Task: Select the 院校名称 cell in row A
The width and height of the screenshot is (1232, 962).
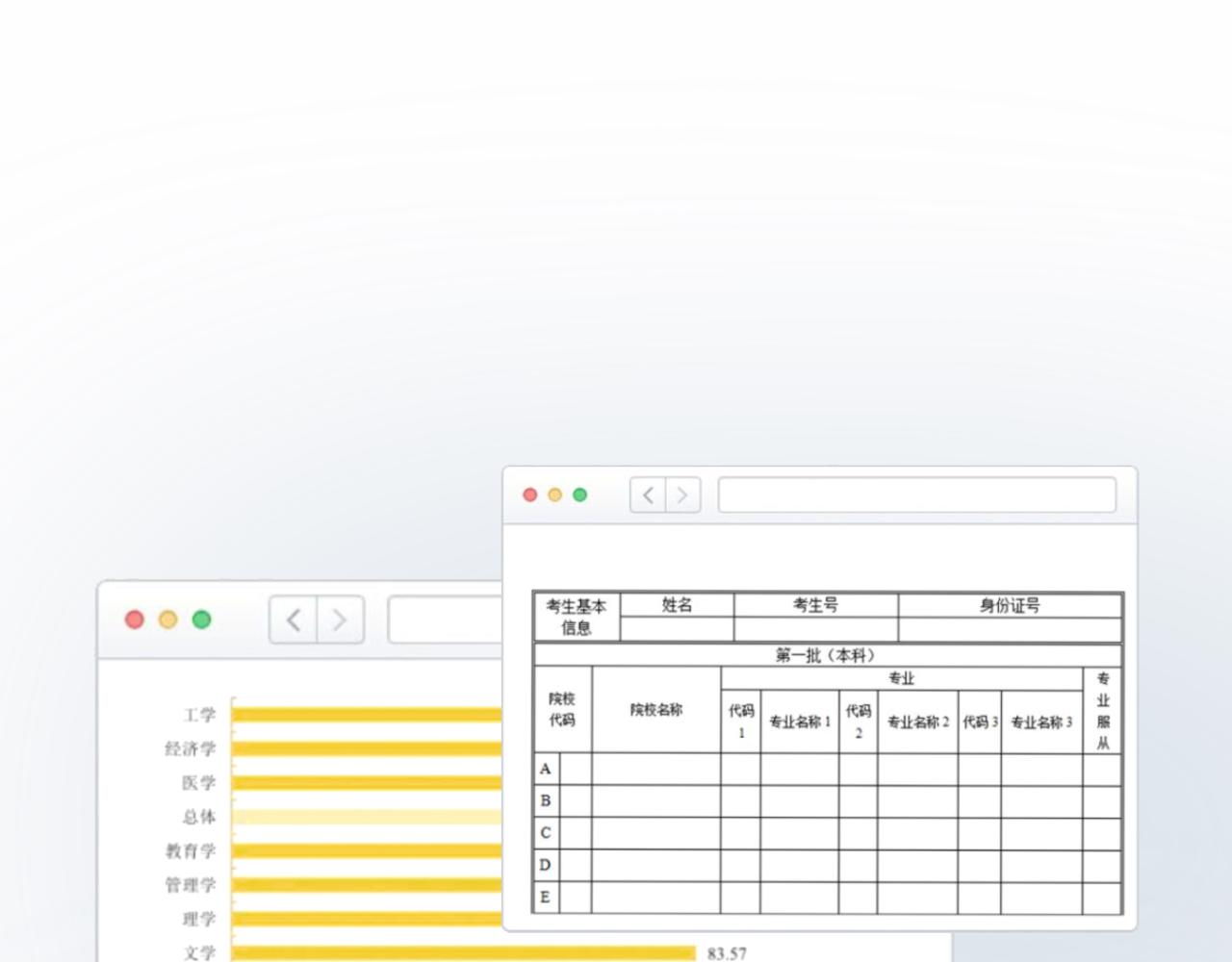Action: click(655, 770)
